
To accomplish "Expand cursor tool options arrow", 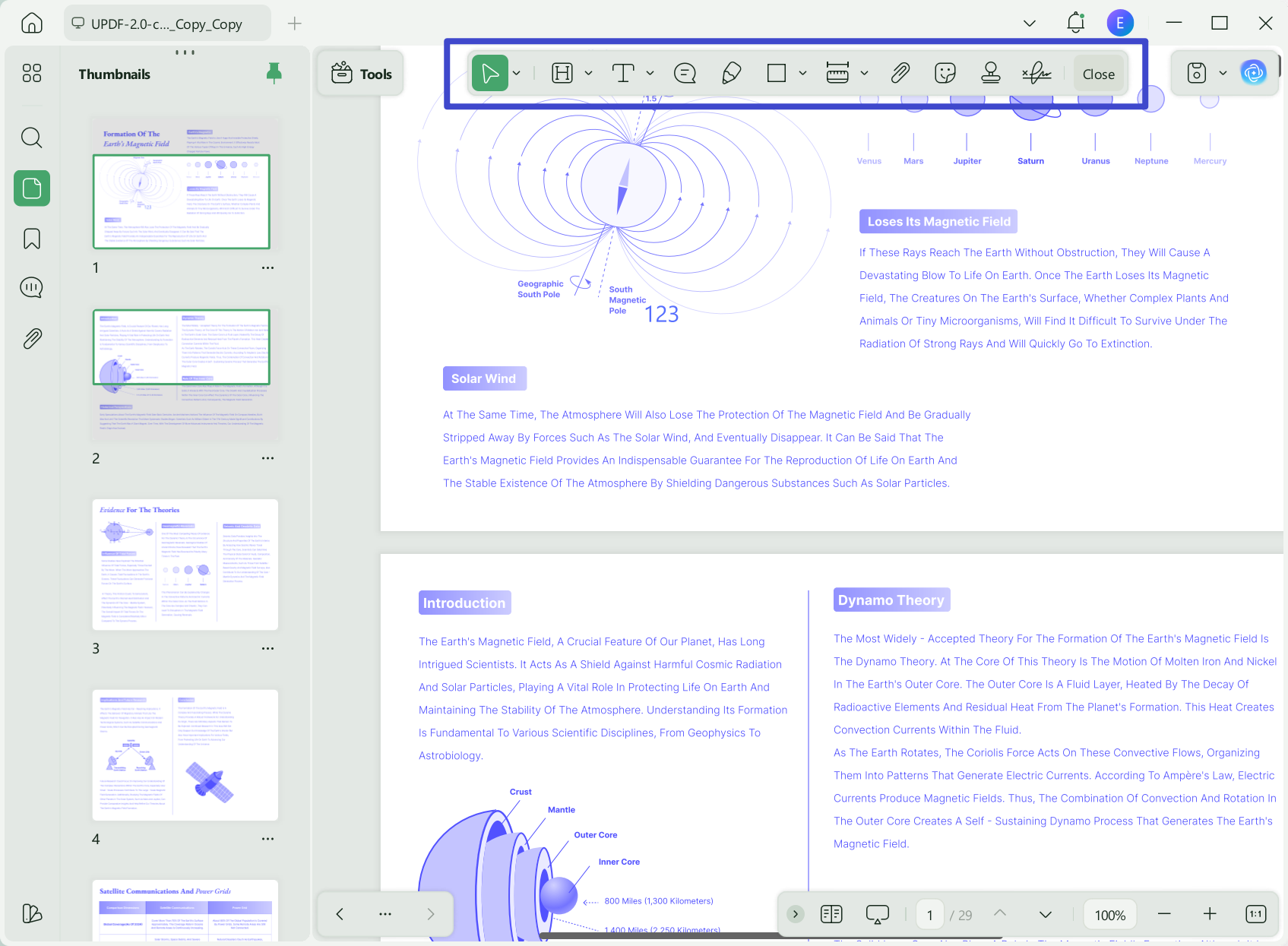I will click(x=517, y=74).
